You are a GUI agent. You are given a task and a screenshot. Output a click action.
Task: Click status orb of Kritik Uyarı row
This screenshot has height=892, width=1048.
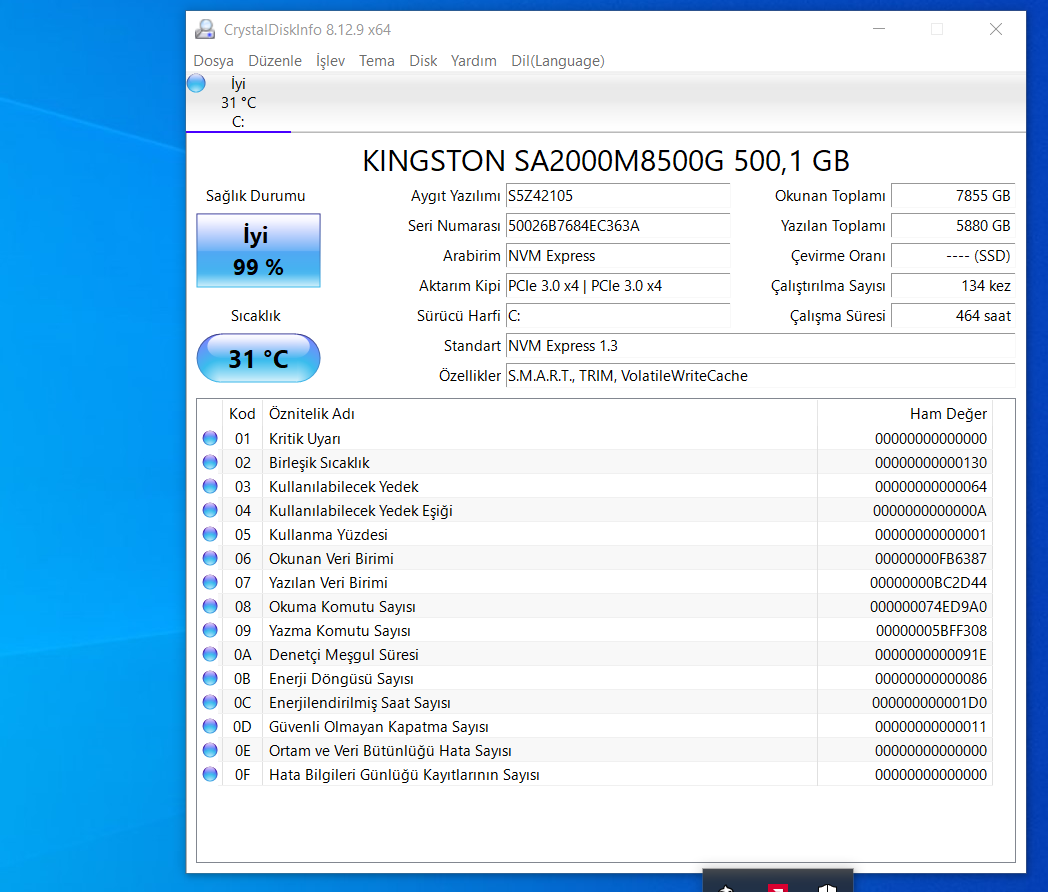click(x=210, y=438)
